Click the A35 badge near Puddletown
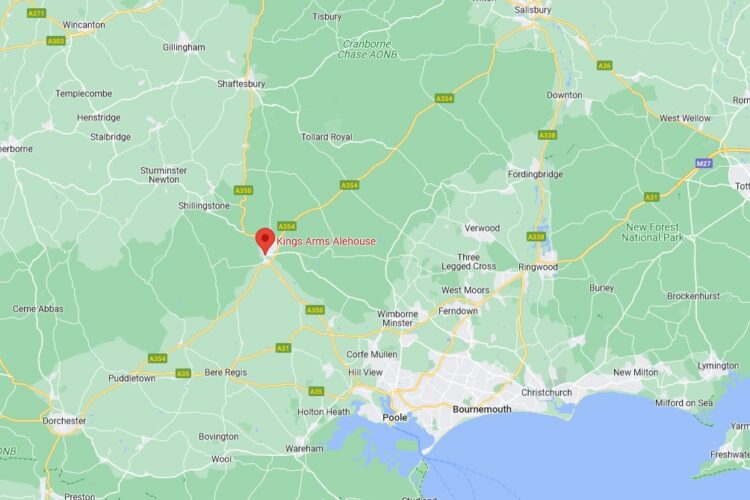750x500 pixels. [183, 373]
